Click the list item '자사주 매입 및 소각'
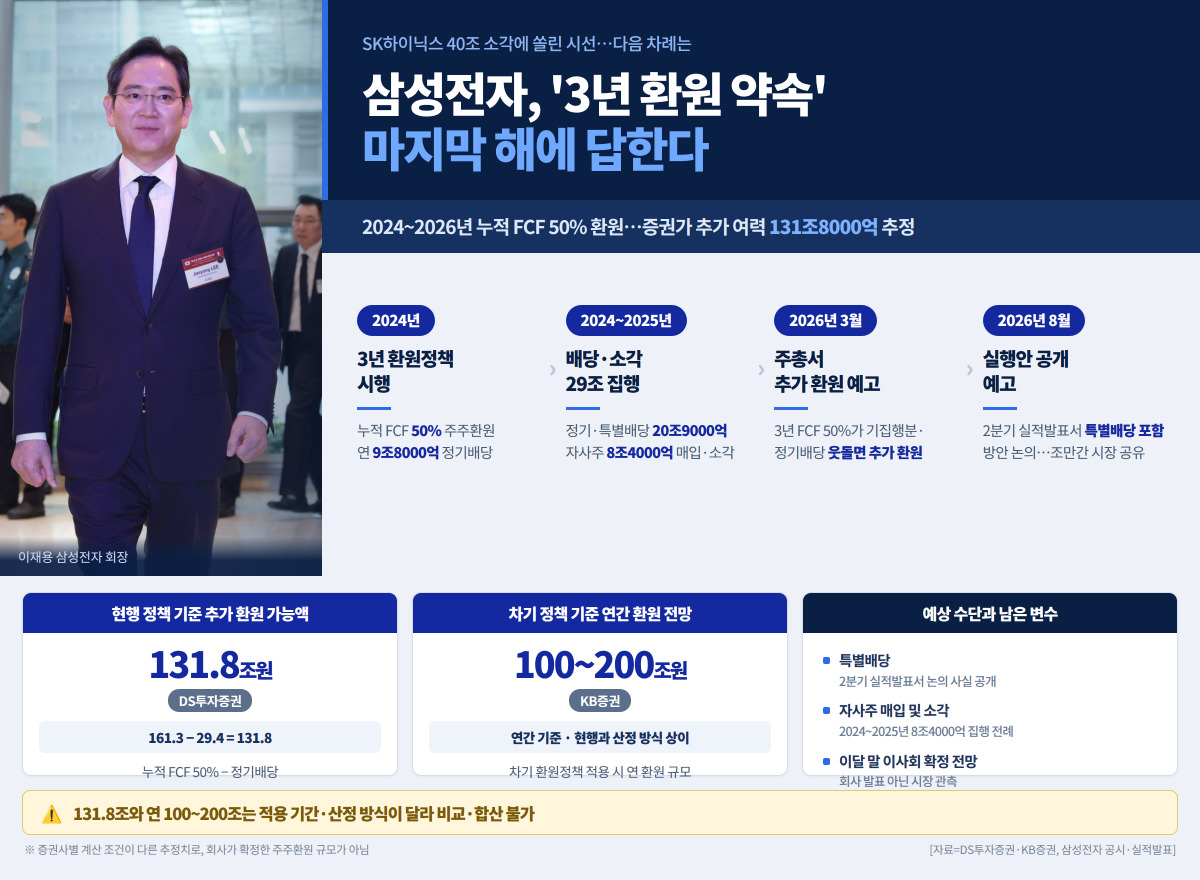 click(x=894, y=710)
